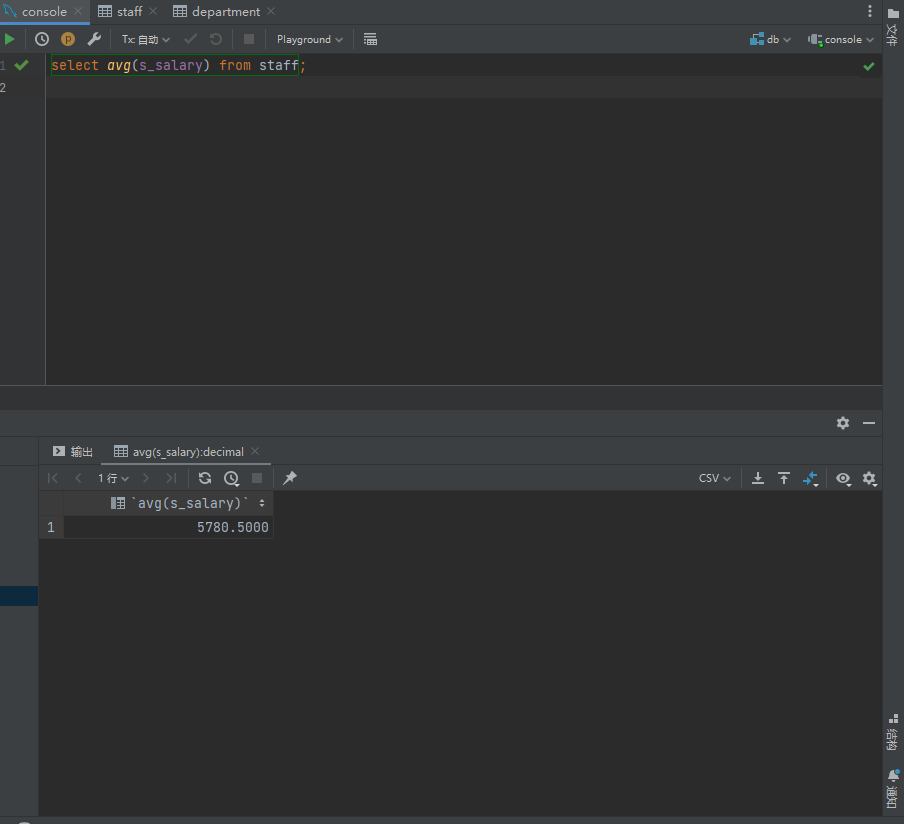This screenshot has height=824, width=904.
Task: Open the 结构 structure tool window
Action: coord(892,732)
